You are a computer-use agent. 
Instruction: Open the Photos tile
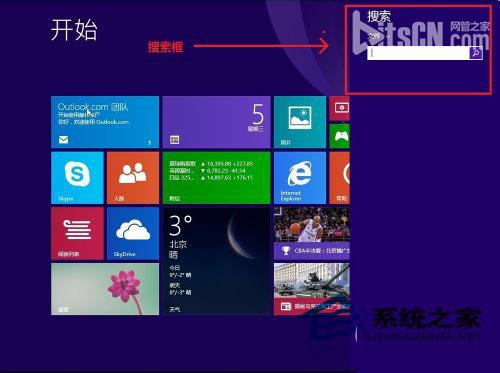pos(300,122)
